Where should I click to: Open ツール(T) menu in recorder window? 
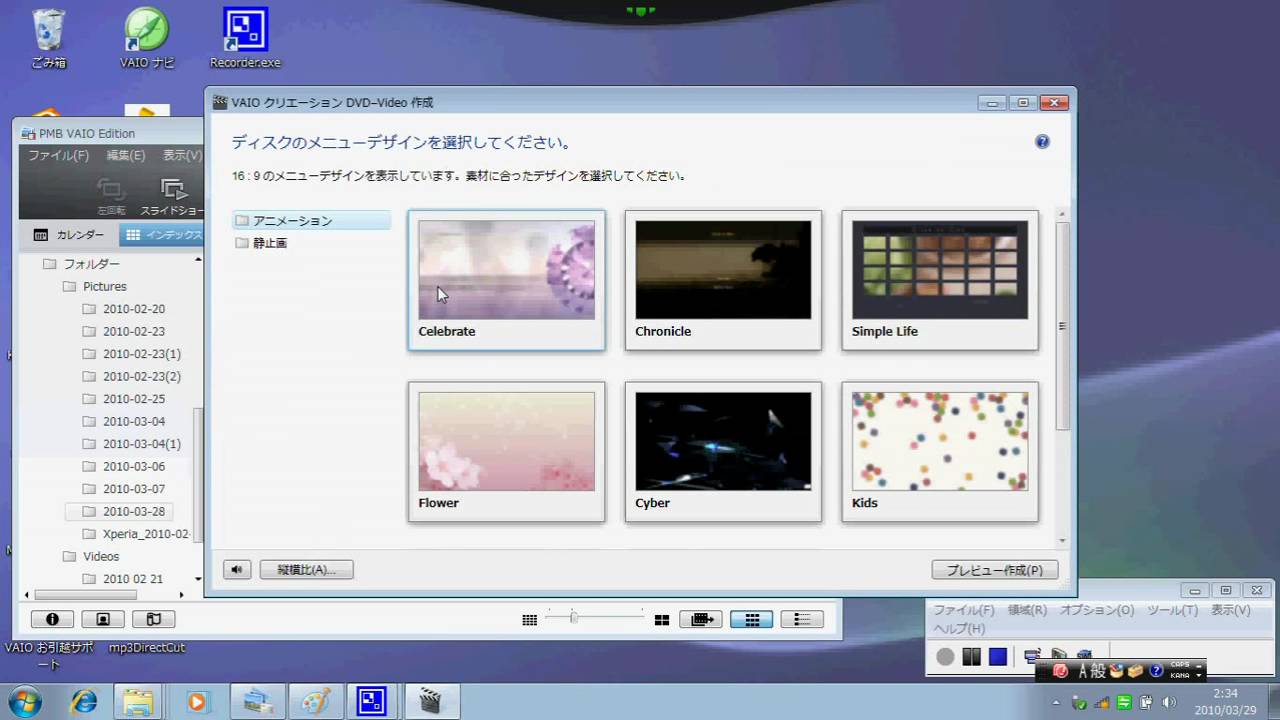point(1172,610)
